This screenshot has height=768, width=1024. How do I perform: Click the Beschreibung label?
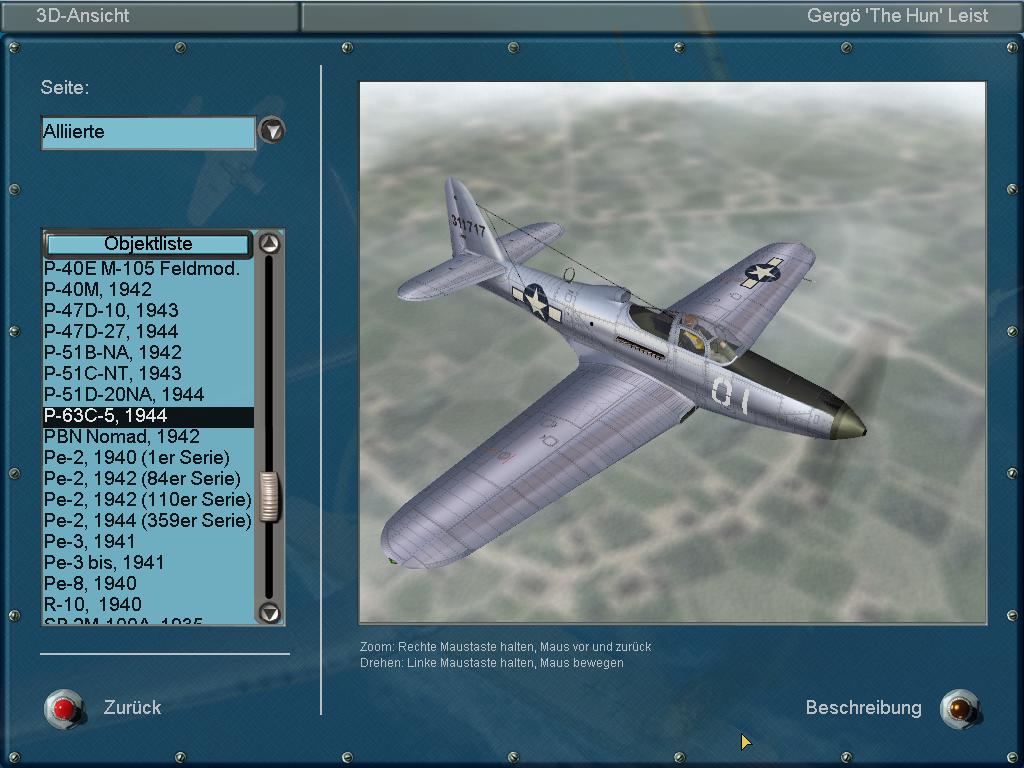point(863,707)
